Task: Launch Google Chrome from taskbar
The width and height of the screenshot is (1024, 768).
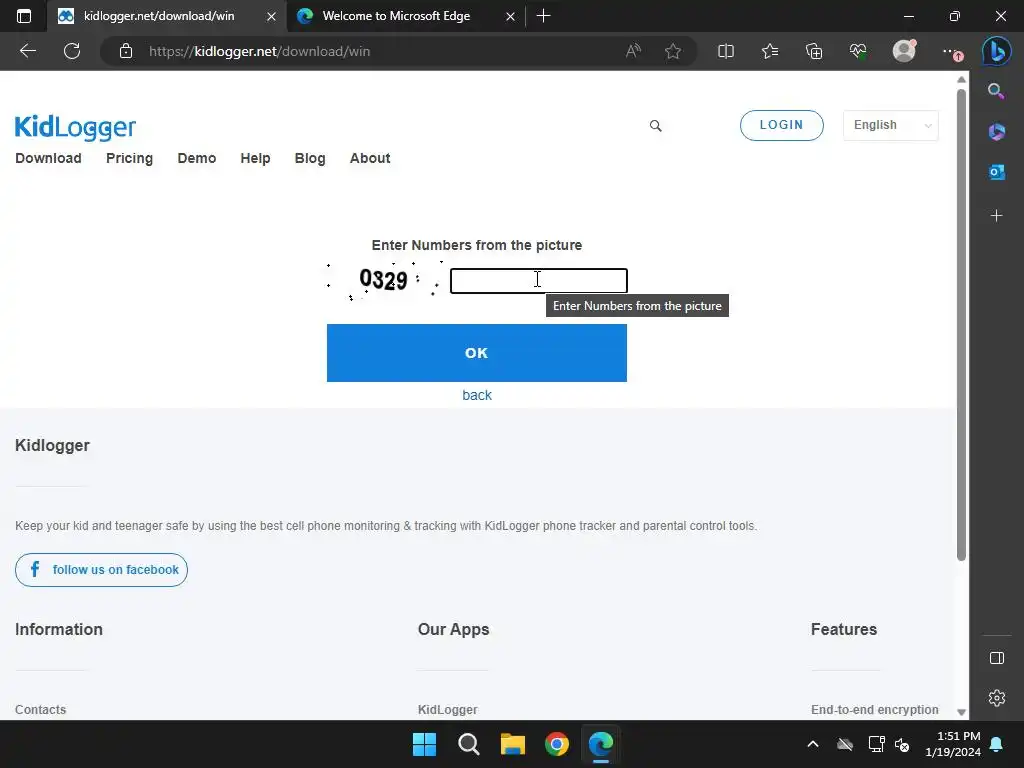Action: click(x=557, y=744)
